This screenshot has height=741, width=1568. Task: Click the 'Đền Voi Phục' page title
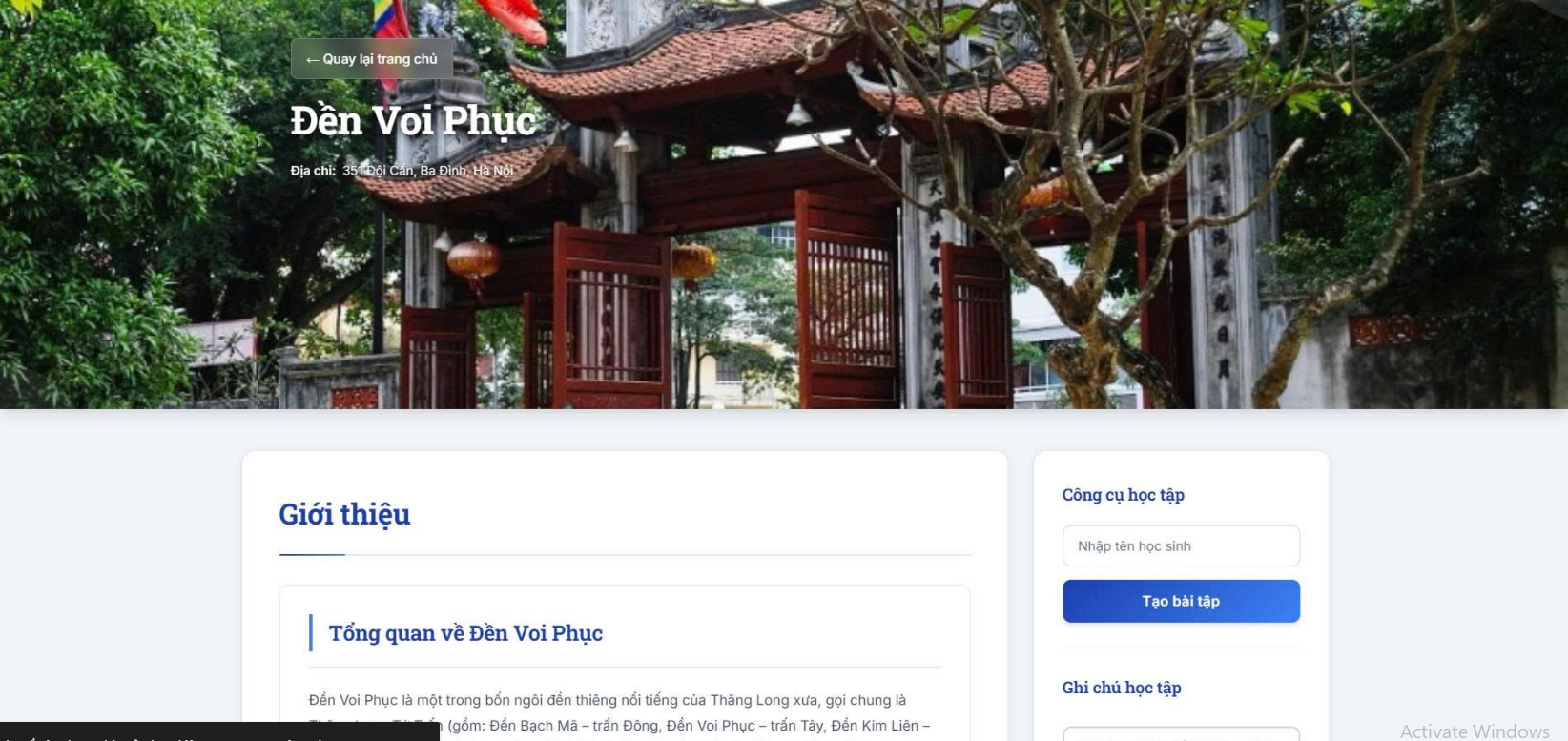point(413,120)
